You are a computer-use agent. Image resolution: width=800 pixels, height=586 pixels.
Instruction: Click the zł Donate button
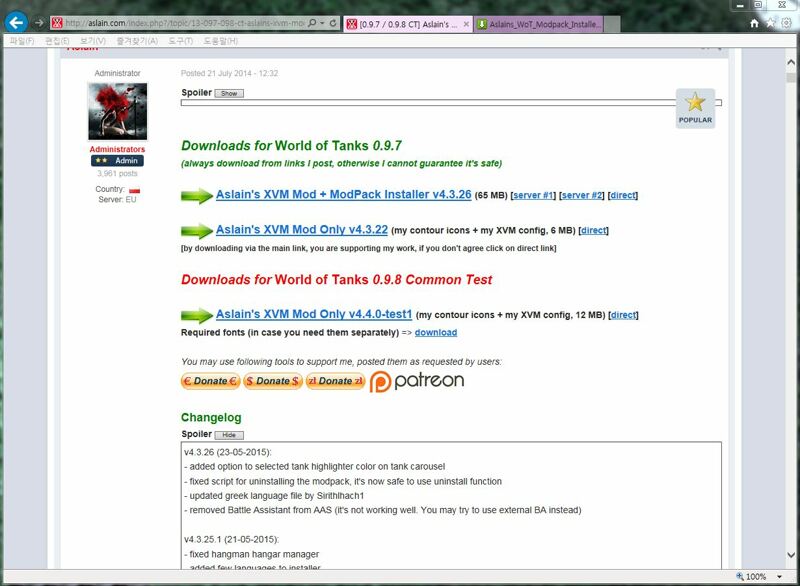pyautogui.click(x=335, y=381)
